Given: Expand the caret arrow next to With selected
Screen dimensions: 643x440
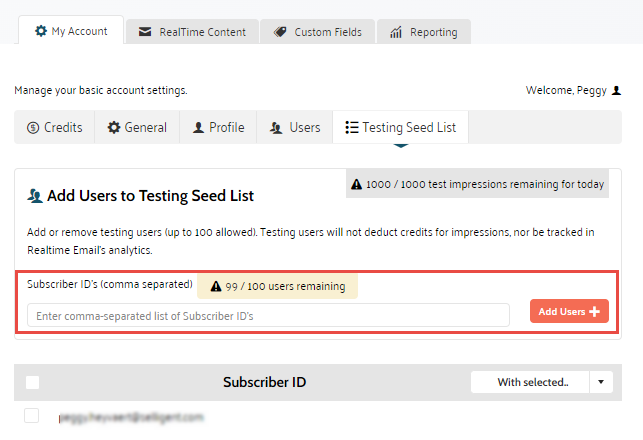Looking at the screenshot, I should (x=601, y=382).
